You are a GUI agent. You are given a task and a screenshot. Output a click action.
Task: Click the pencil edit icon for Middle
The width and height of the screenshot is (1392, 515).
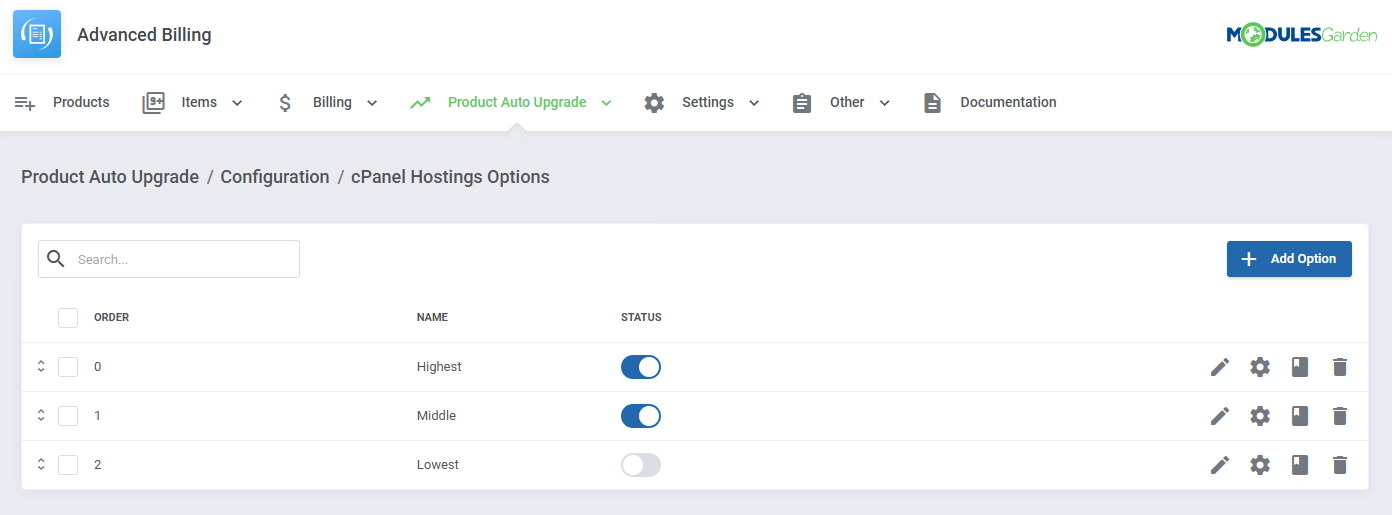tap(1219, 416)
